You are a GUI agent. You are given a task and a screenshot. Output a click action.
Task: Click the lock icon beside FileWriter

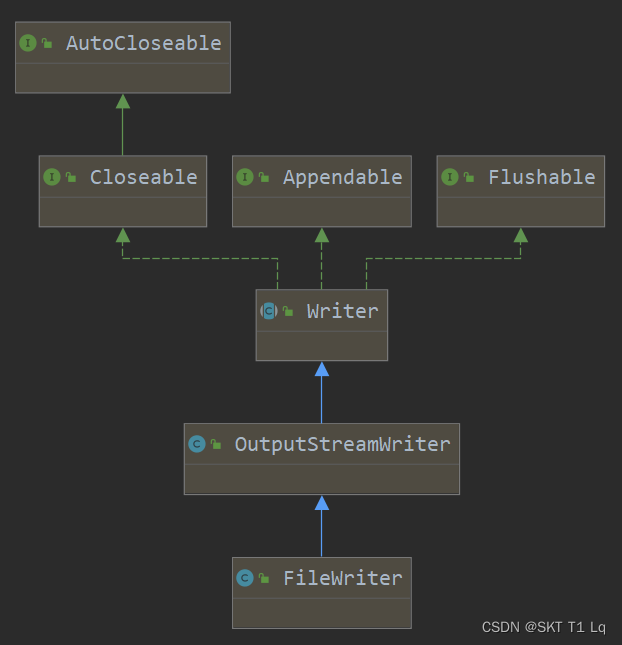264,578
